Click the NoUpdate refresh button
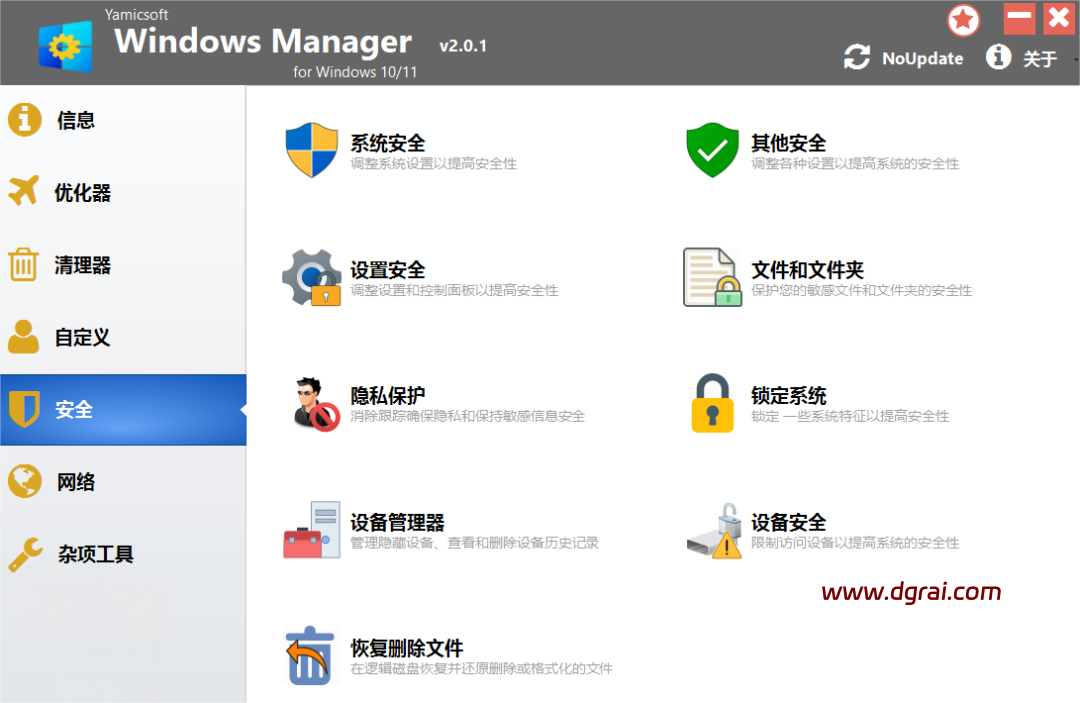1080x703 pixels. (x=904, y=58)
